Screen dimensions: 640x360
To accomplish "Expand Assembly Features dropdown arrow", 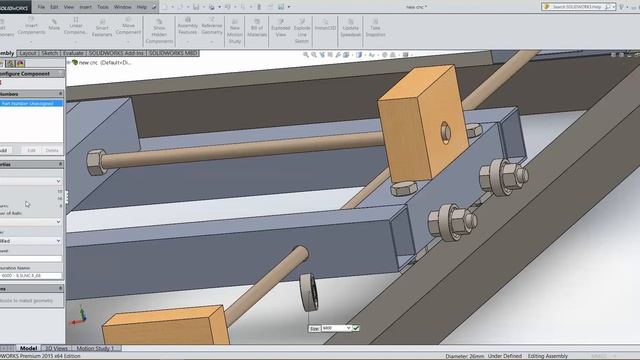I will (188, 41).
